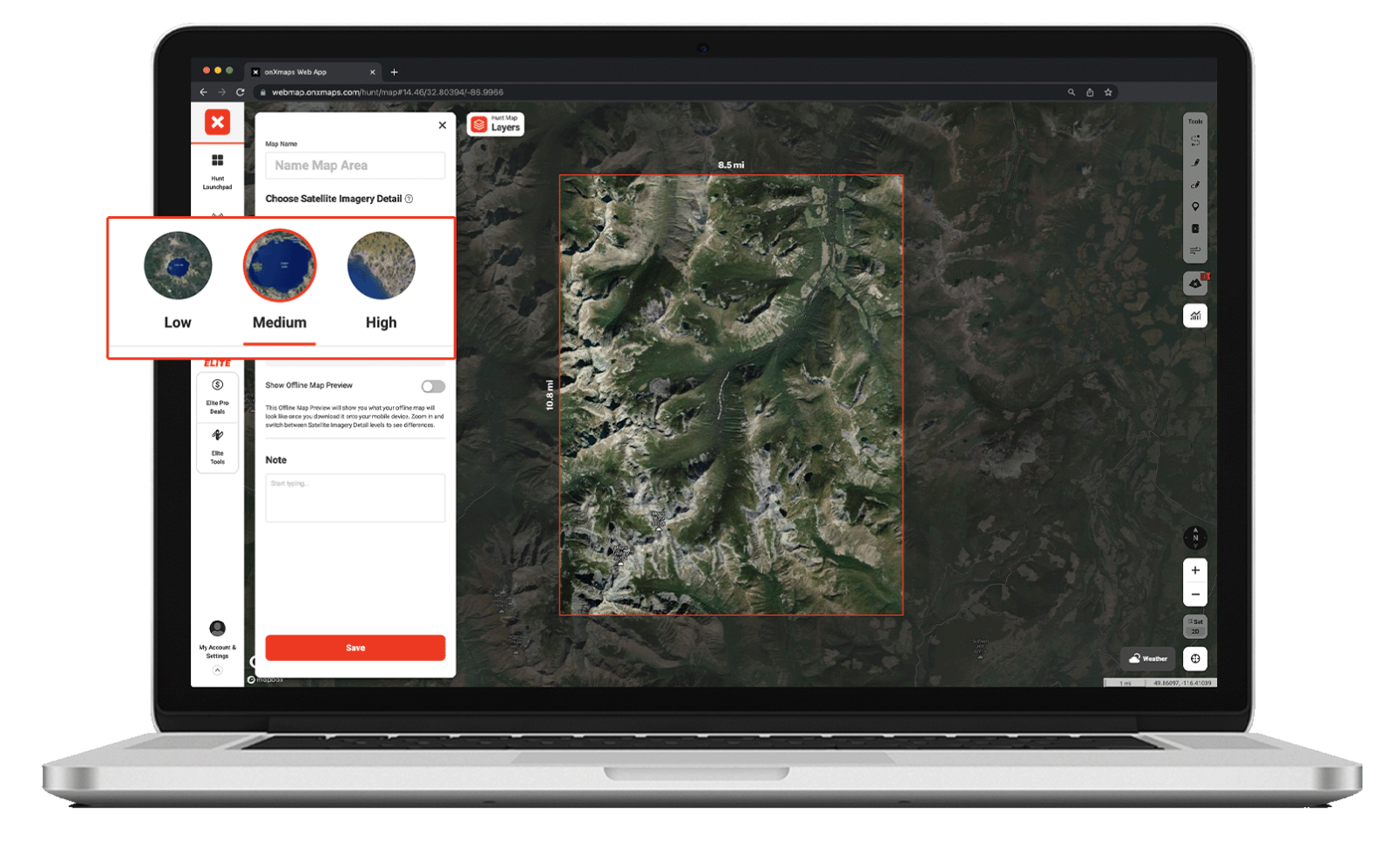This screenshot has height=842, width=1400.
Task: Save the offline map area
Action: (x=354, y=648)
